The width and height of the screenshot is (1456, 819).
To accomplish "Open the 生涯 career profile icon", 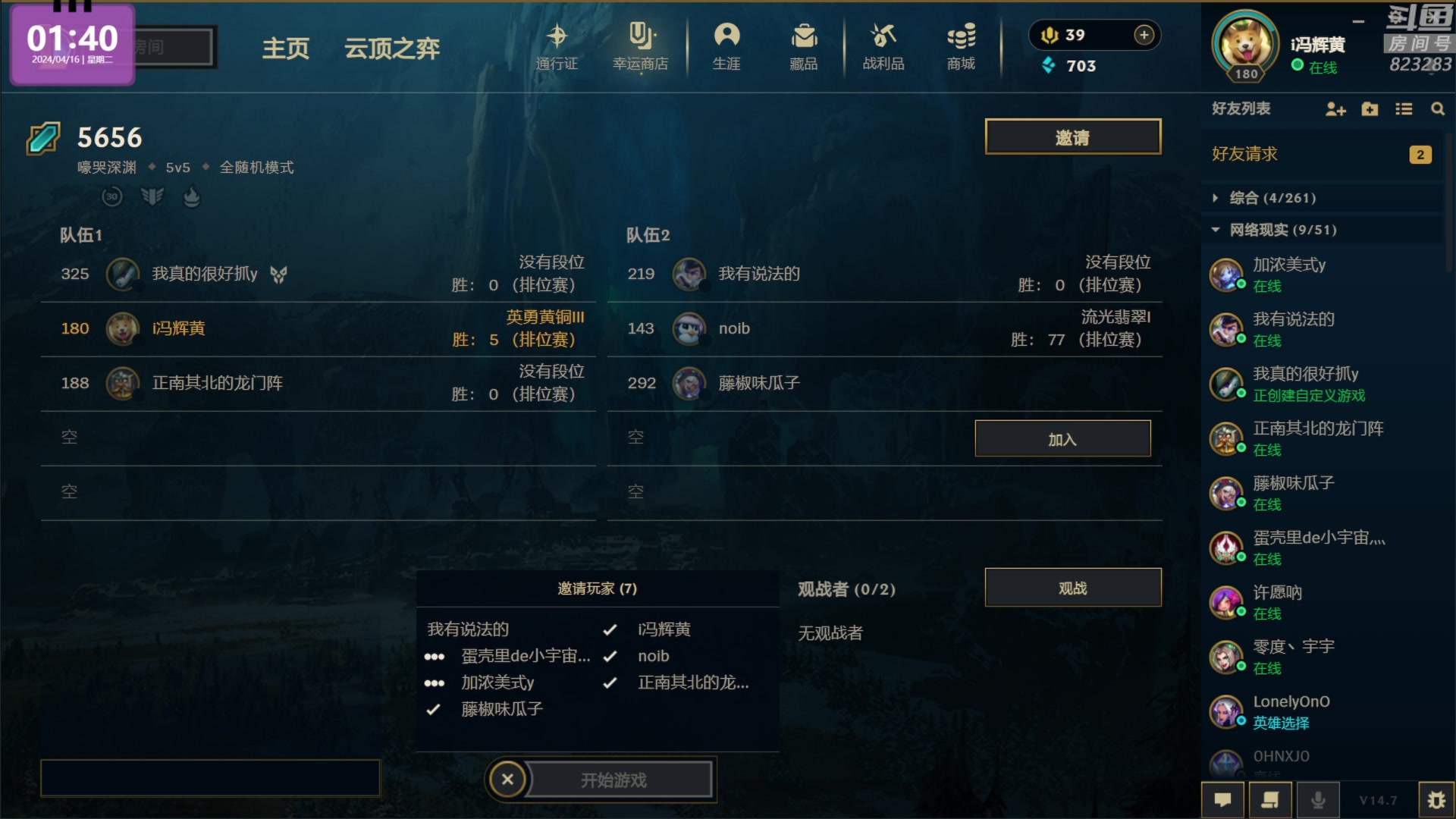I will click(x=726, y=47).
